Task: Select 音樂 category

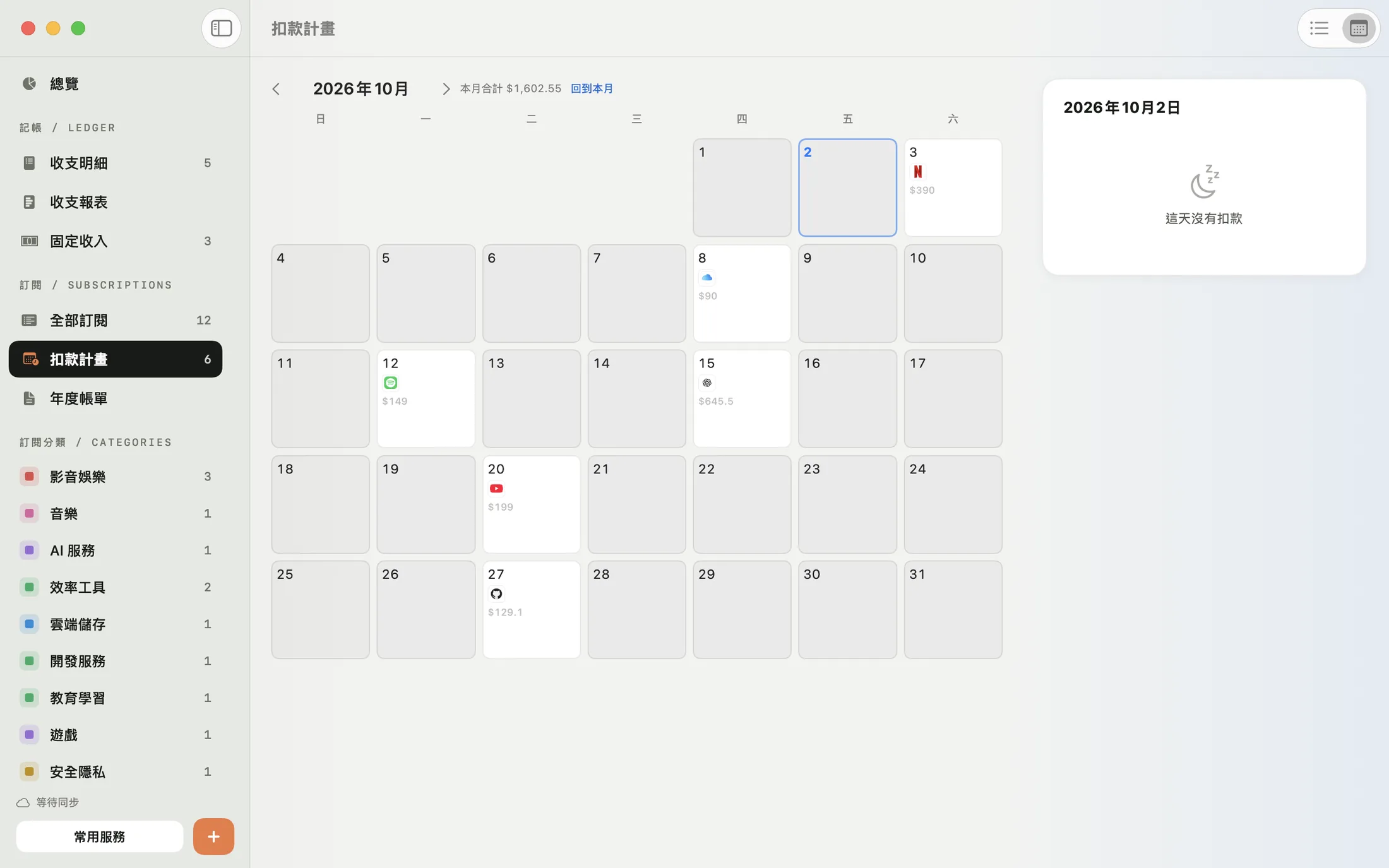Action: 116,513
